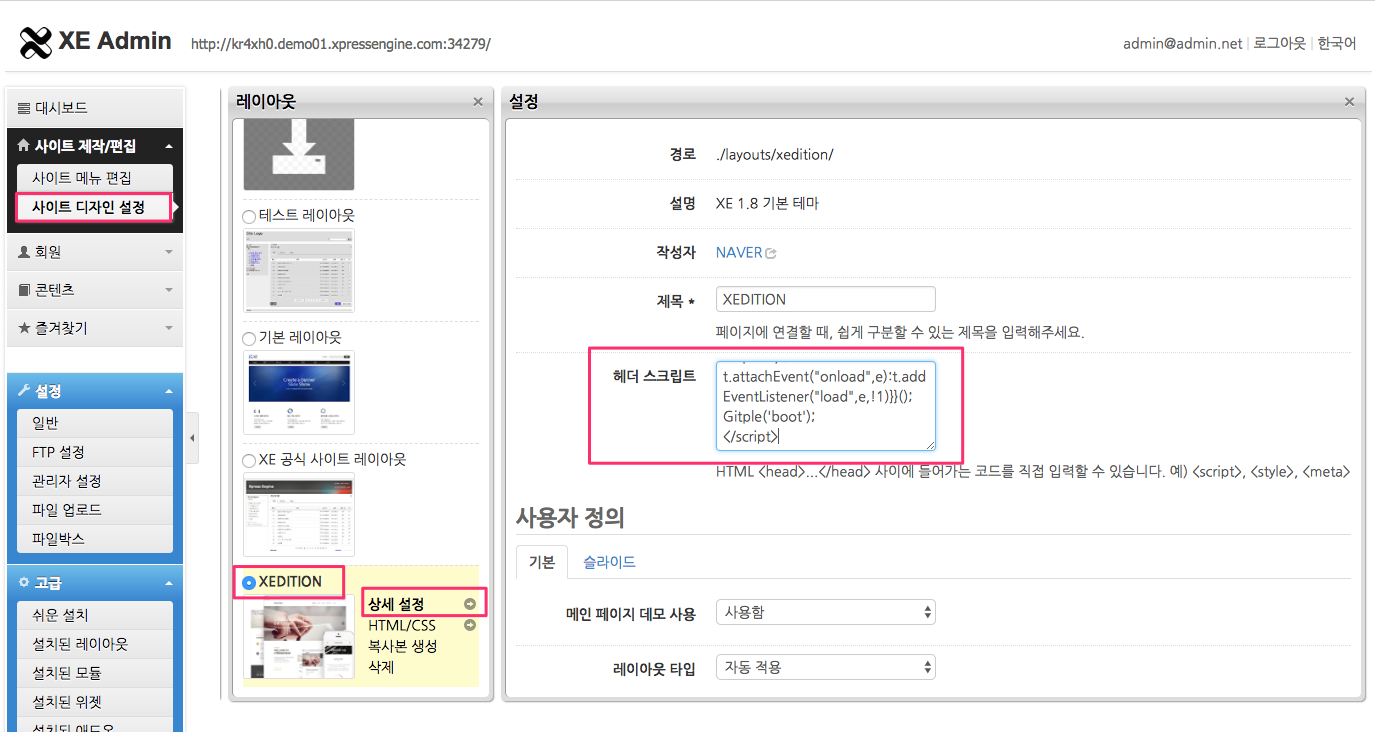Open 파일박스
Screen dimensions: 1375x732
click(x=95, y=538)
